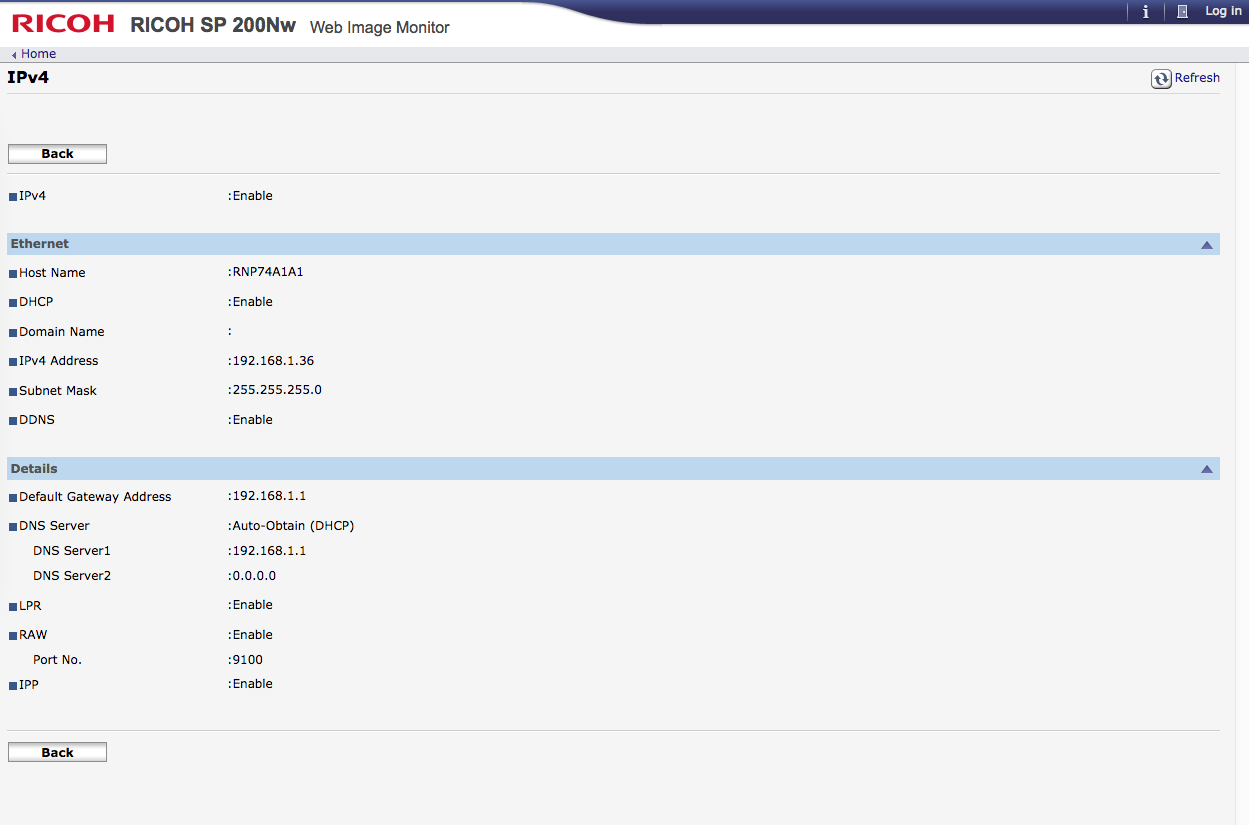
Task: Select the port number 9100
Action: click(247, 660)
